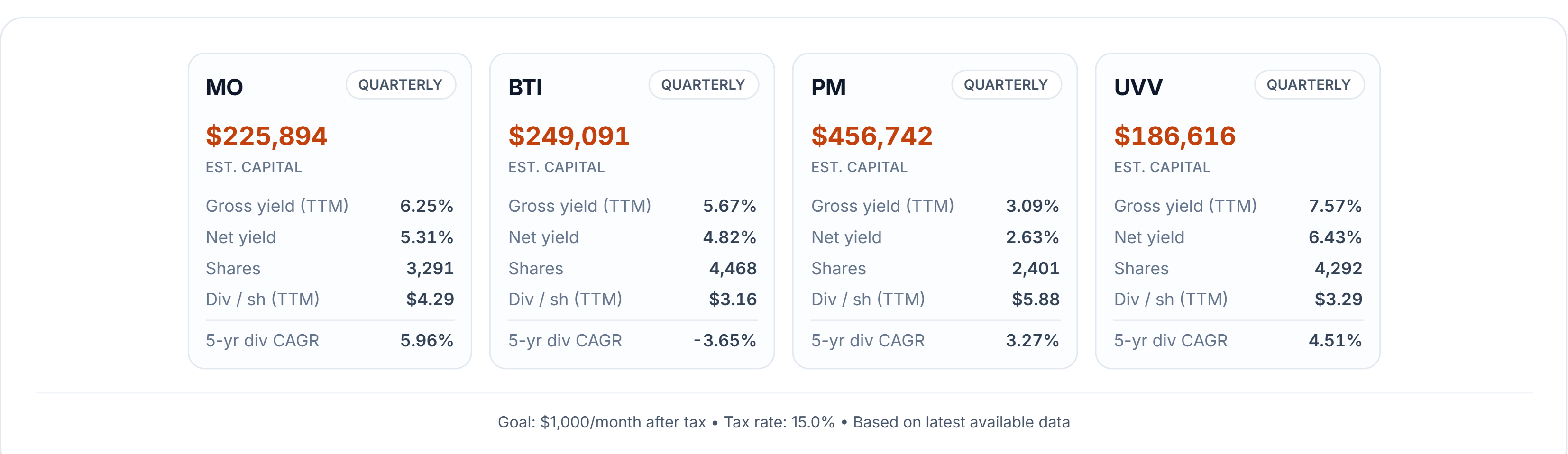Select the PM ticker title
1568x454 pixels.
tap(828, 88)
